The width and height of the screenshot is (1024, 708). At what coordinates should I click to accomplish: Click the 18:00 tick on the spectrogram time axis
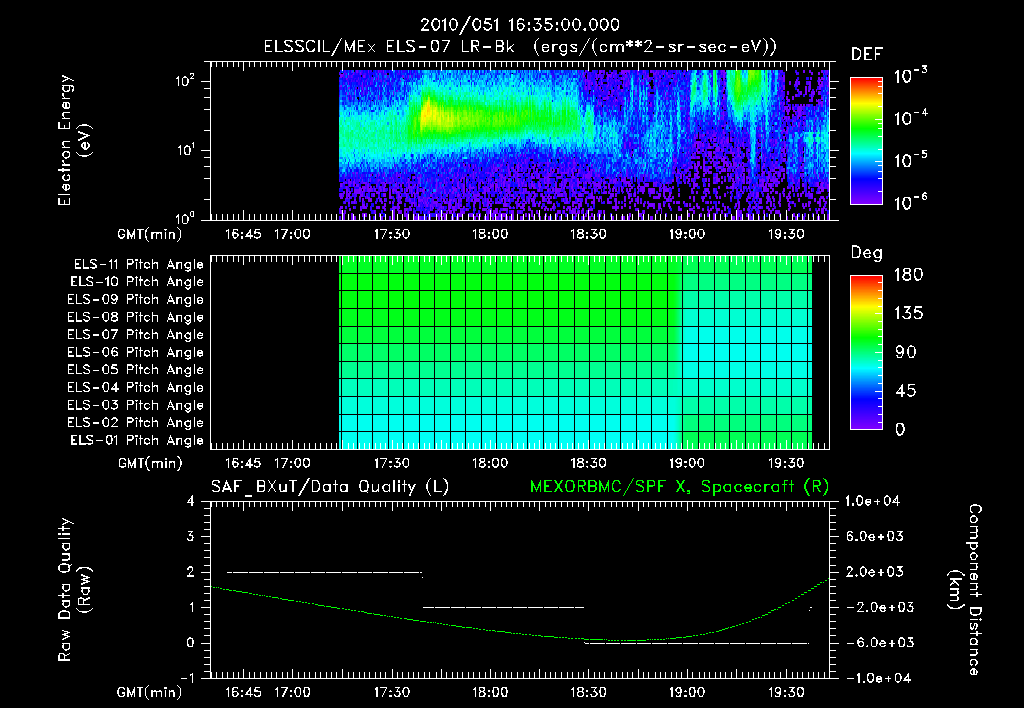coord(490,234)
